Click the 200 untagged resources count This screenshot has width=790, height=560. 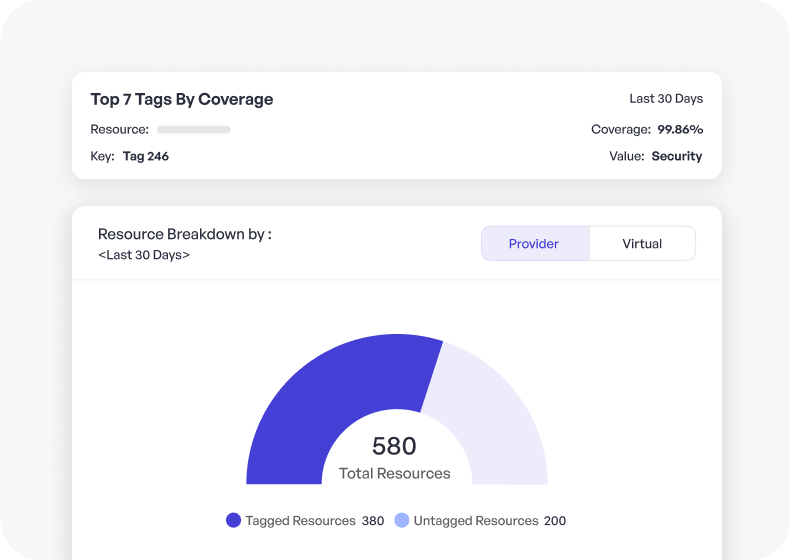click(x=555, y=521)
